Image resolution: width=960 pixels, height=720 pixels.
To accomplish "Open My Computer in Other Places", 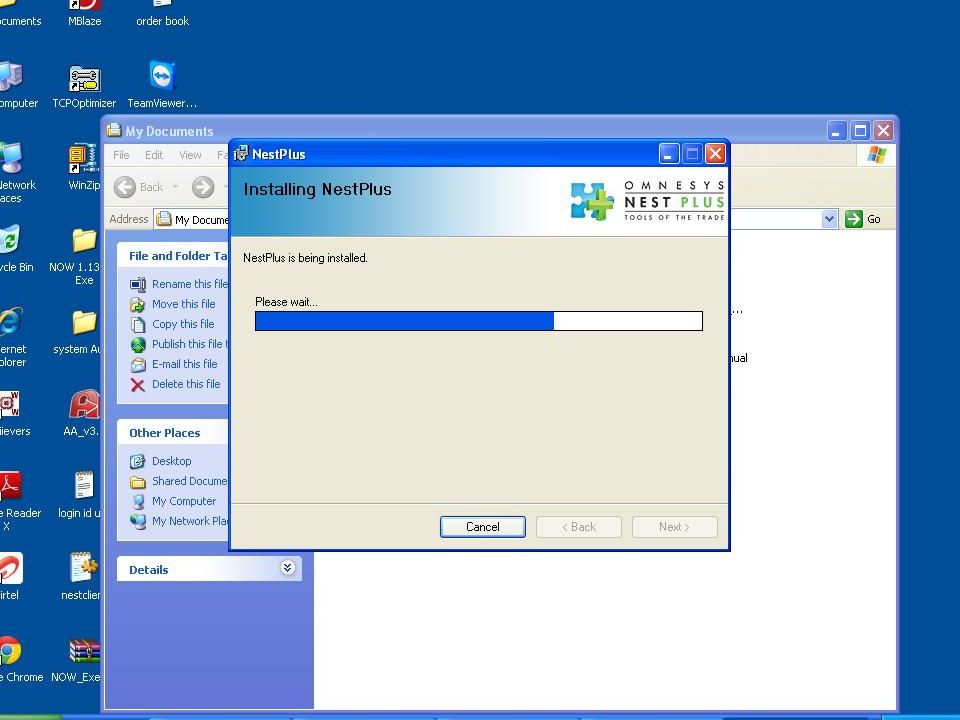I will (x=173, y=501).
